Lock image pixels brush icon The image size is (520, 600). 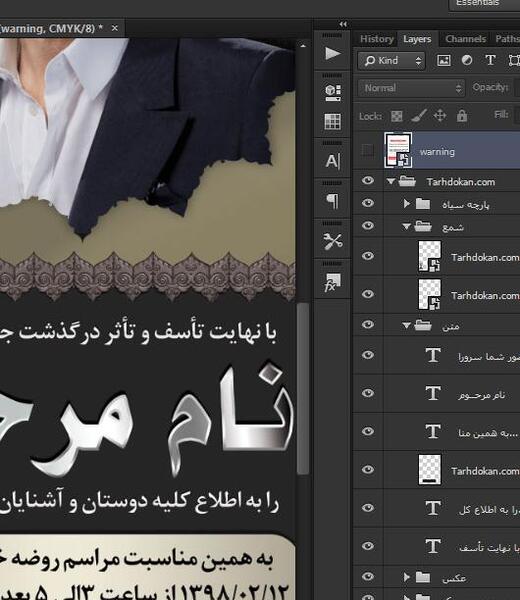(x=419, y=116)
